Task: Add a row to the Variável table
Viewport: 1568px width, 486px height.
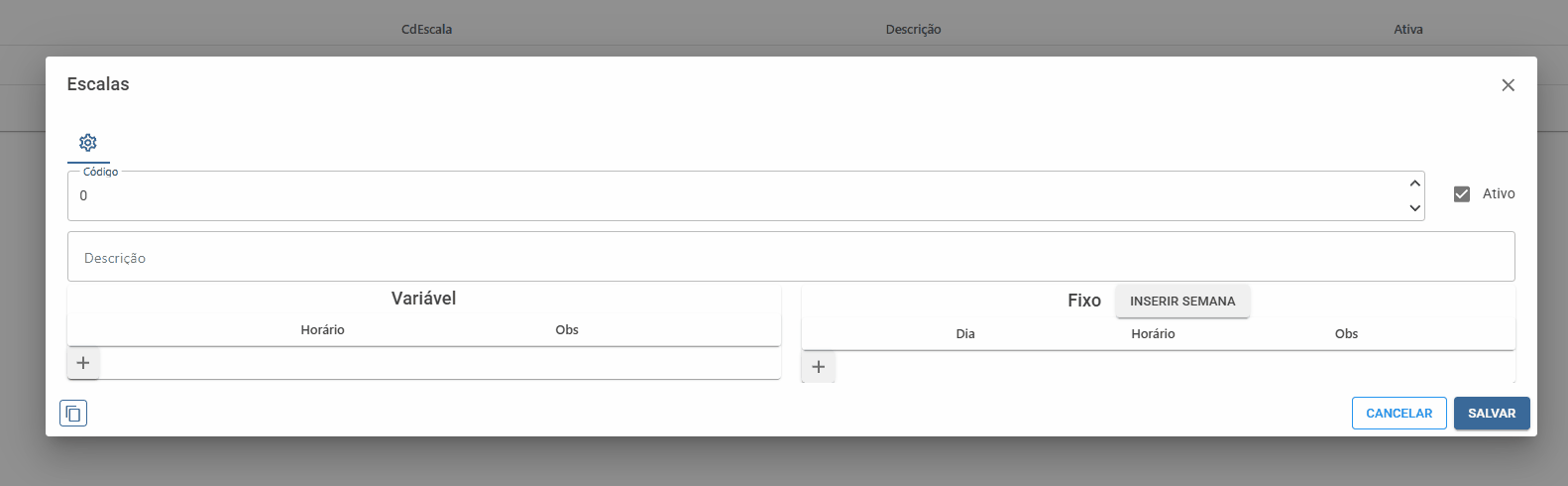Action: pyautogui.click(x=83, y=363)
